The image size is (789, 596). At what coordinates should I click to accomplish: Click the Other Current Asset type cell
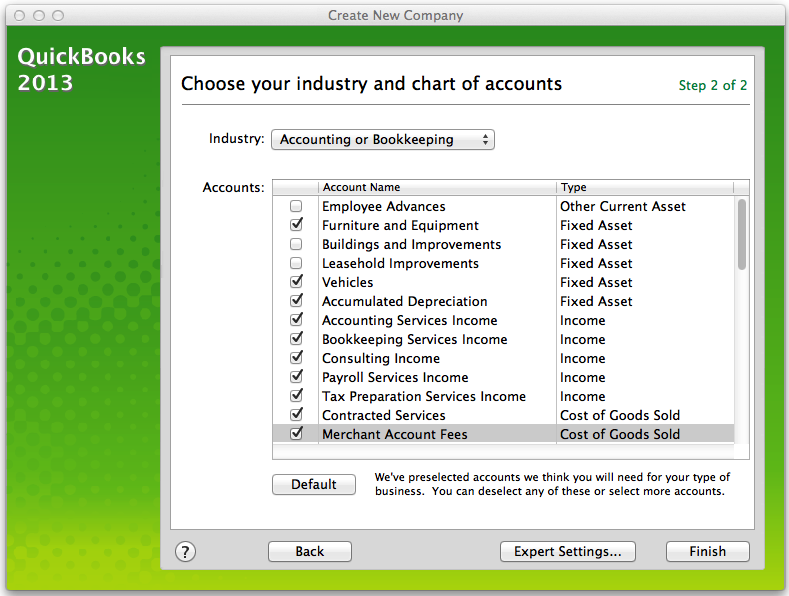coord(622,206)
